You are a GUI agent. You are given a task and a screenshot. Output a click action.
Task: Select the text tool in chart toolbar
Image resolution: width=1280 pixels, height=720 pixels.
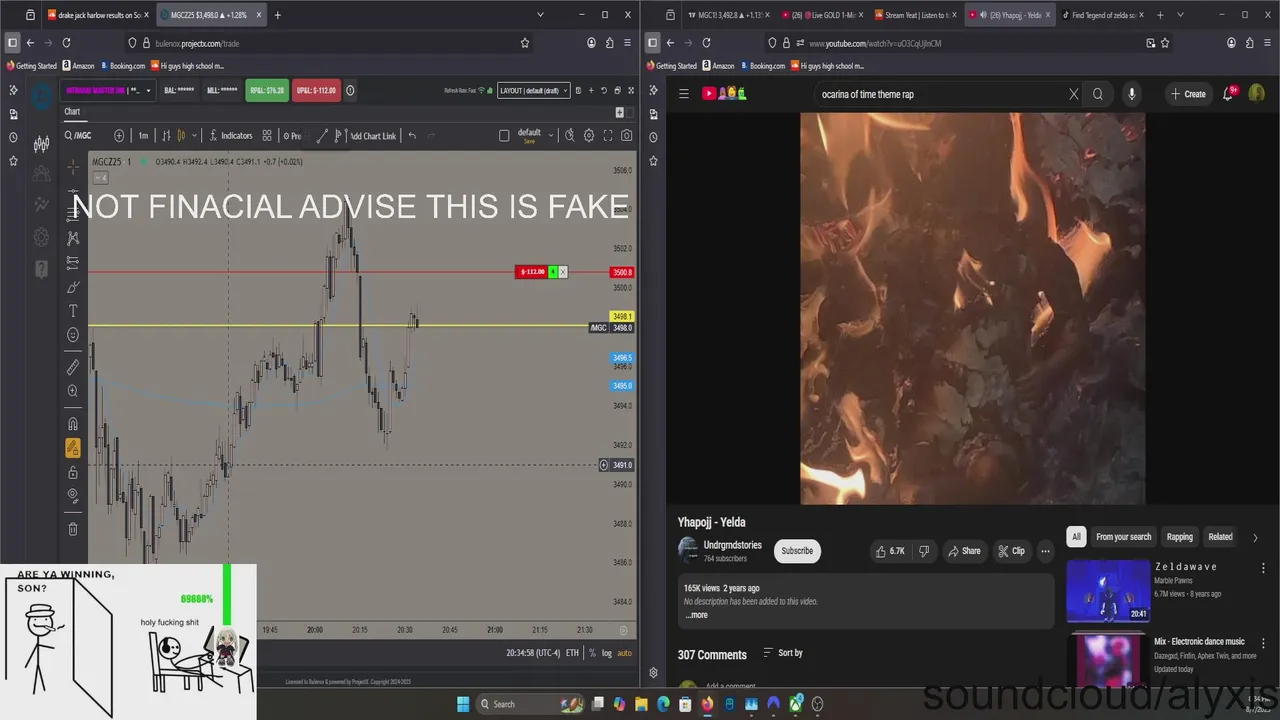73,311
